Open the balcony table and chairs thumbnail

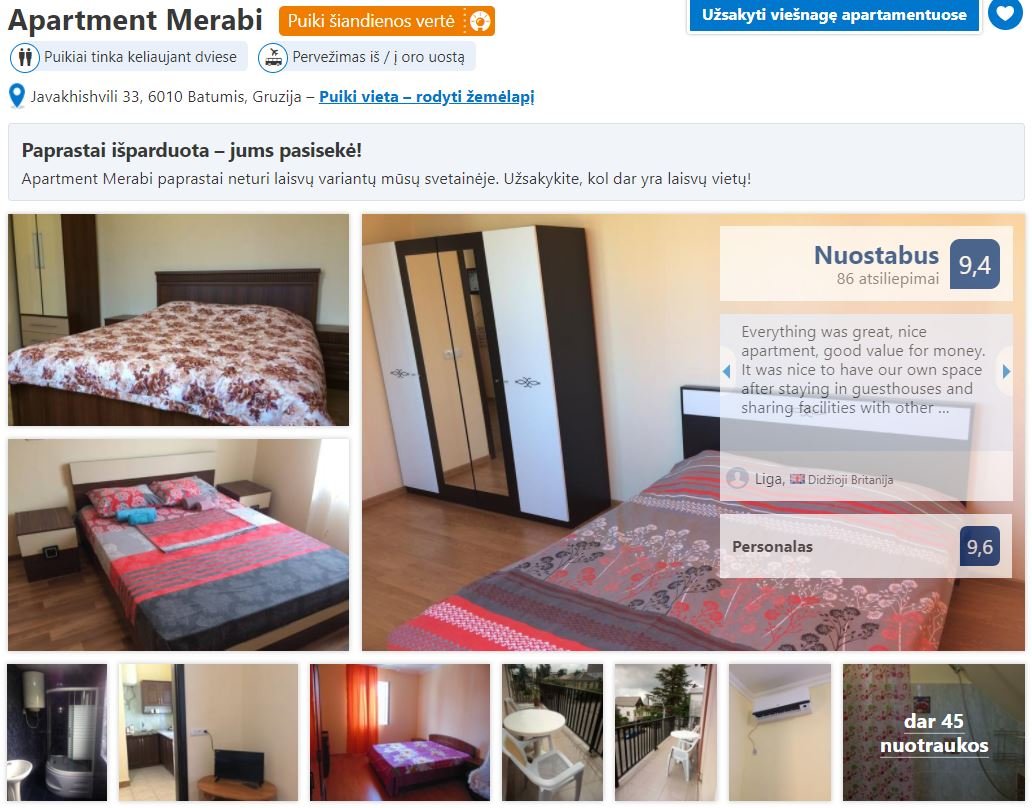552,732
